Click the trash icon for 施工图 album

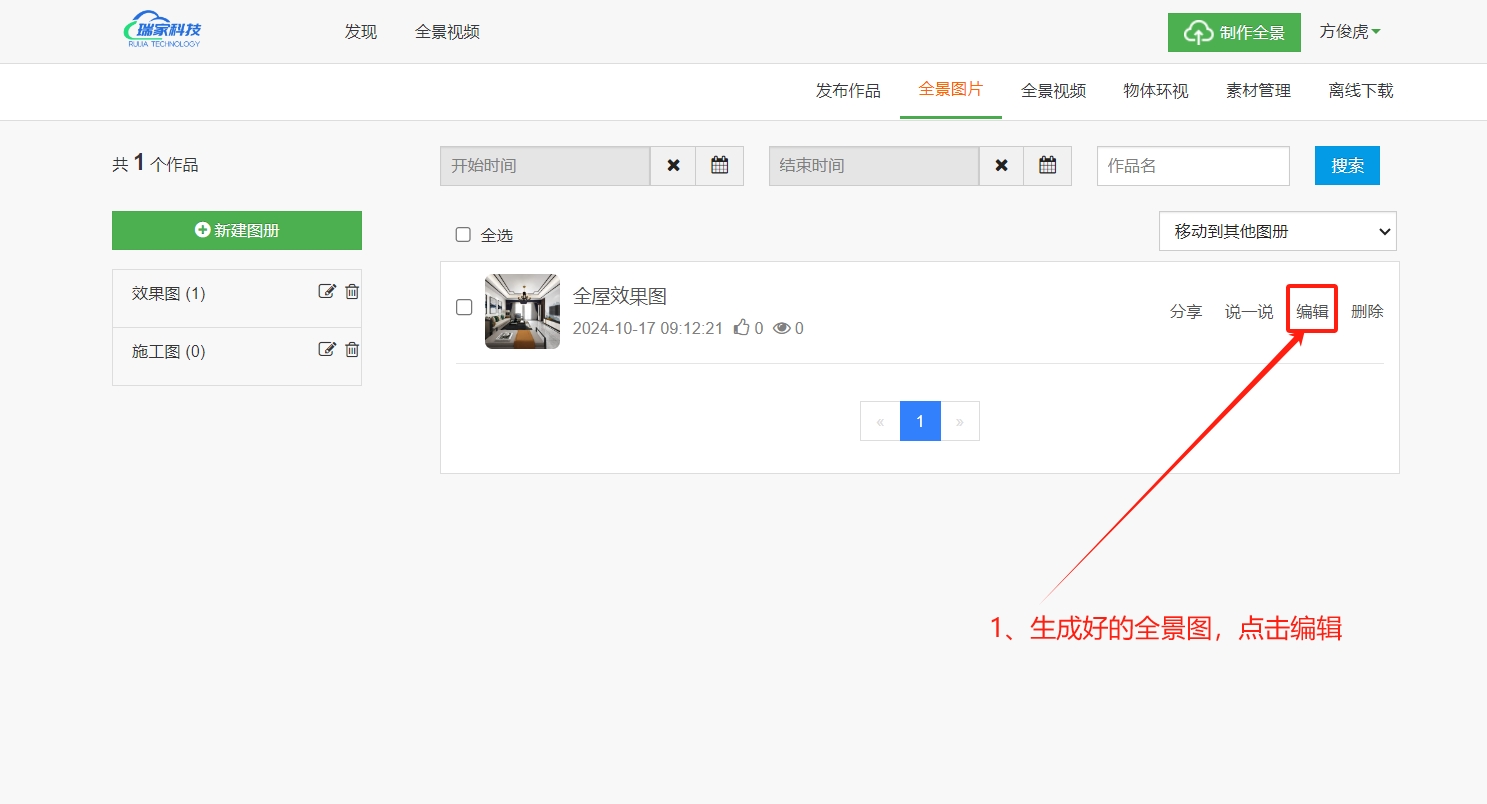coord(352,350)
